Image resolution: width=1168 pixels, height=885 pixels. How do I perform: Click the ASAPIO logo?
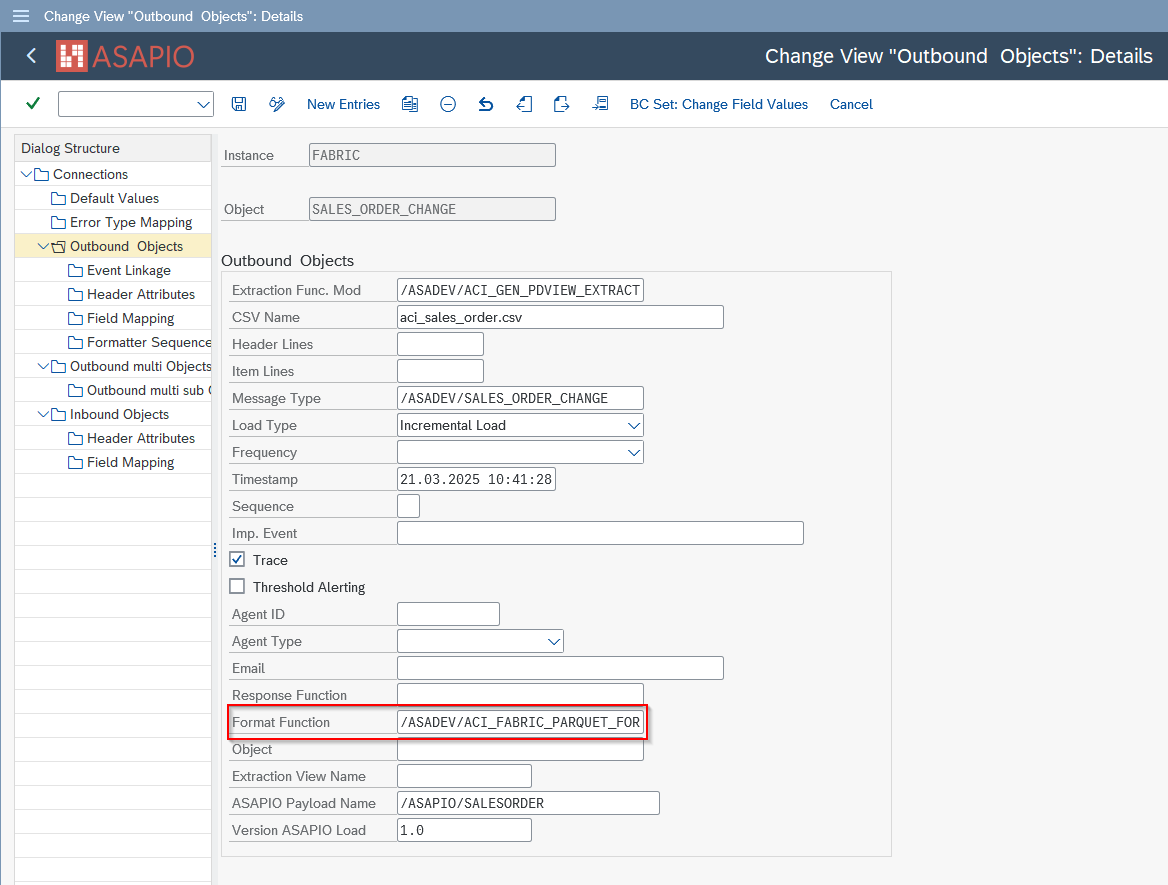(125, 57)
